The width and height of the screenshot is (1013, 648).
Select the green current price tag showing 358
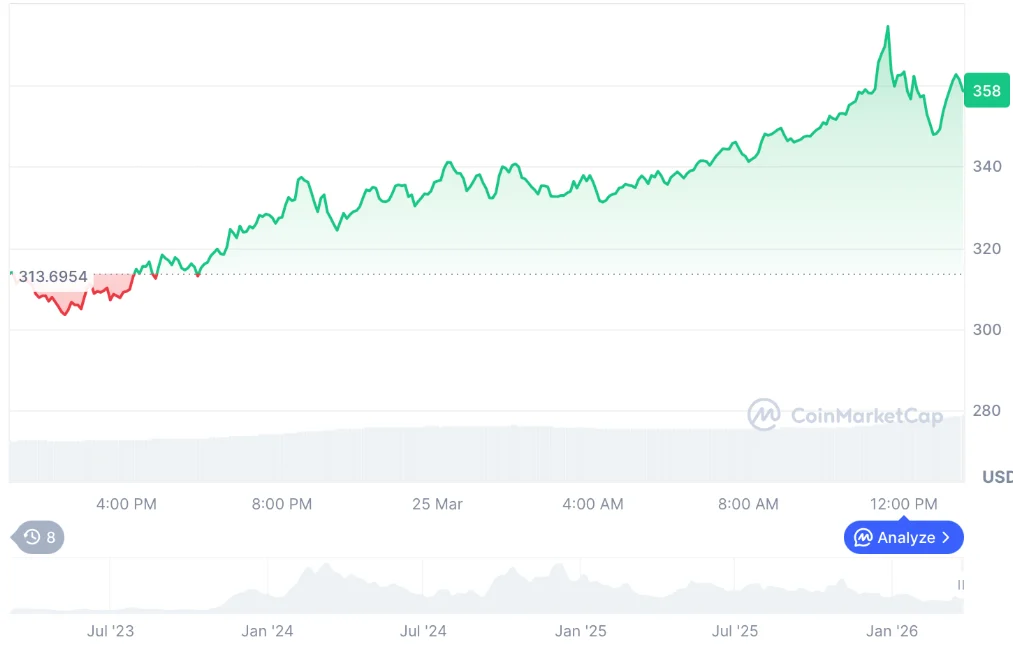[986, 90]
